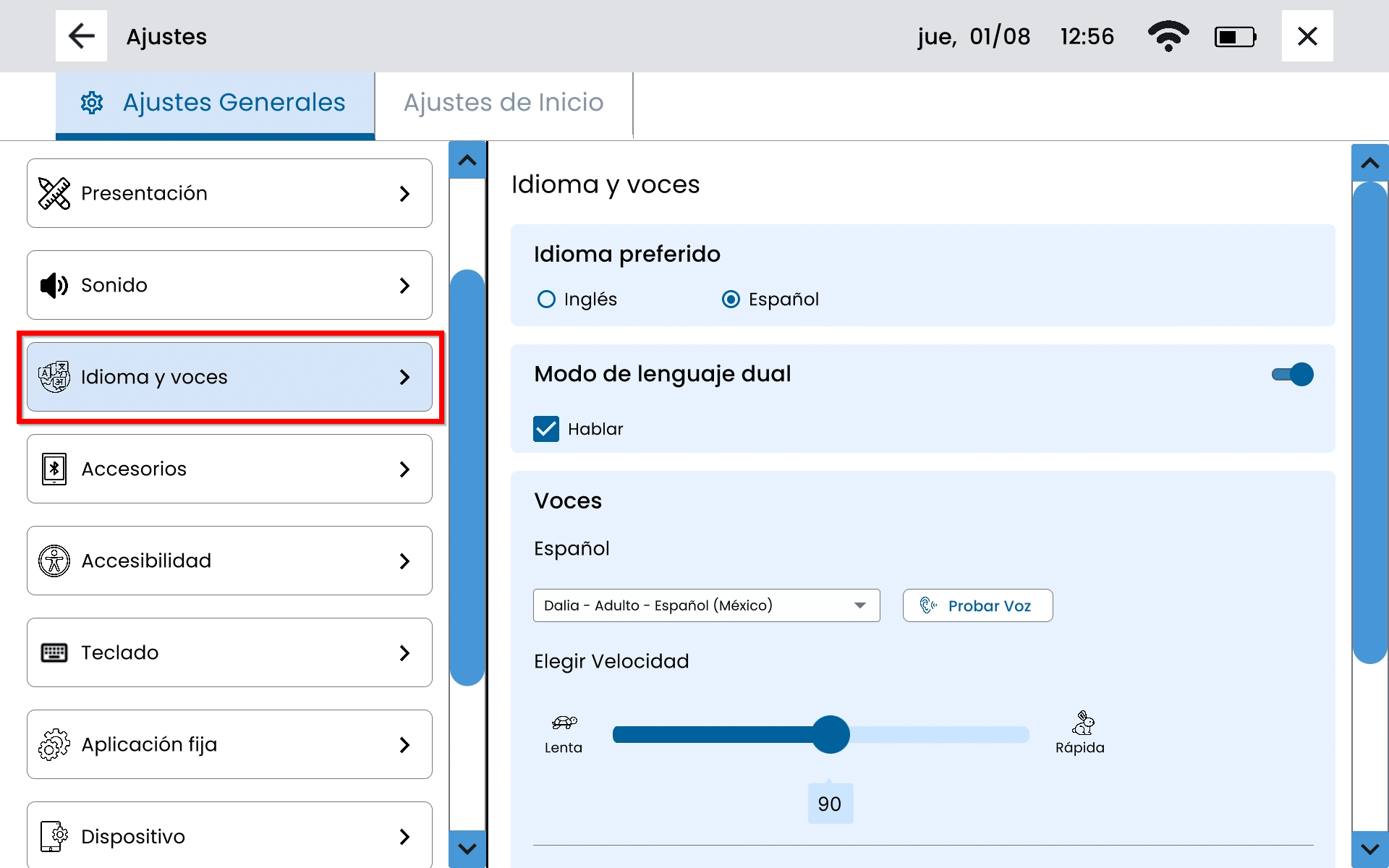
Task: Open Presentación settings via its ruler icon
Action: (x=54, y=193)
